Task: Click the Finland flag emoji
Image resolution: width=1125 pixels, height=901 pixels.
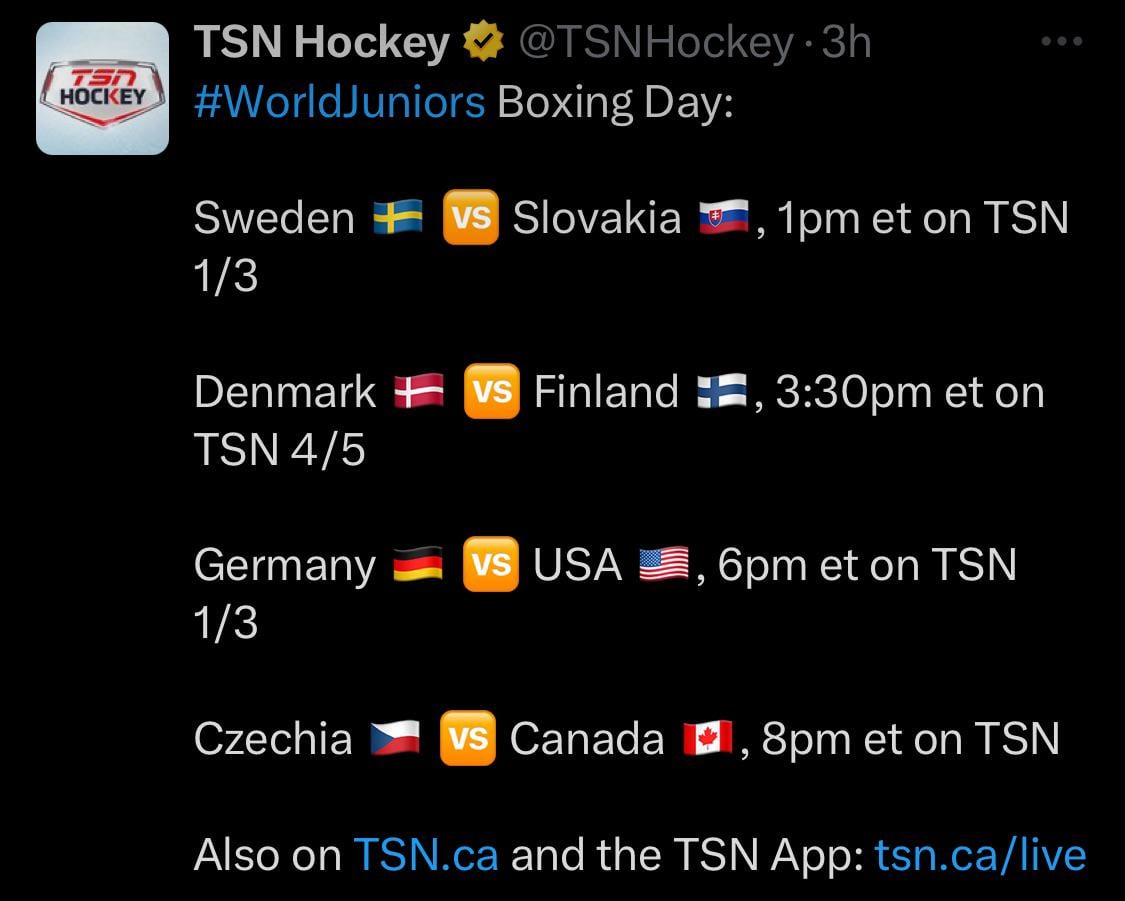Action: 720,390
